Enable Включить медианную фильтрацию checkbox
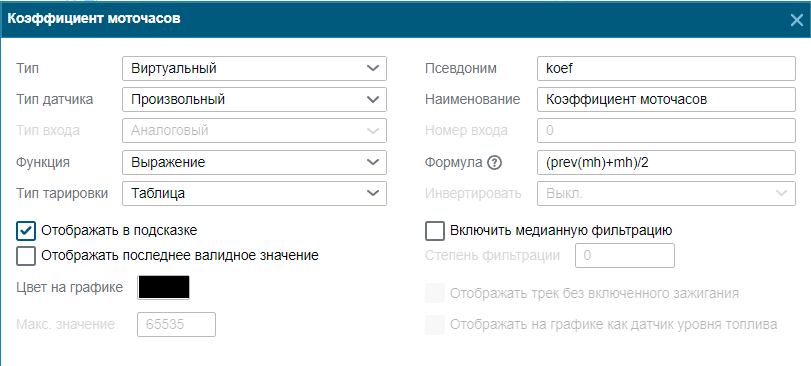 pyautogui.click(x=434, y=231)
